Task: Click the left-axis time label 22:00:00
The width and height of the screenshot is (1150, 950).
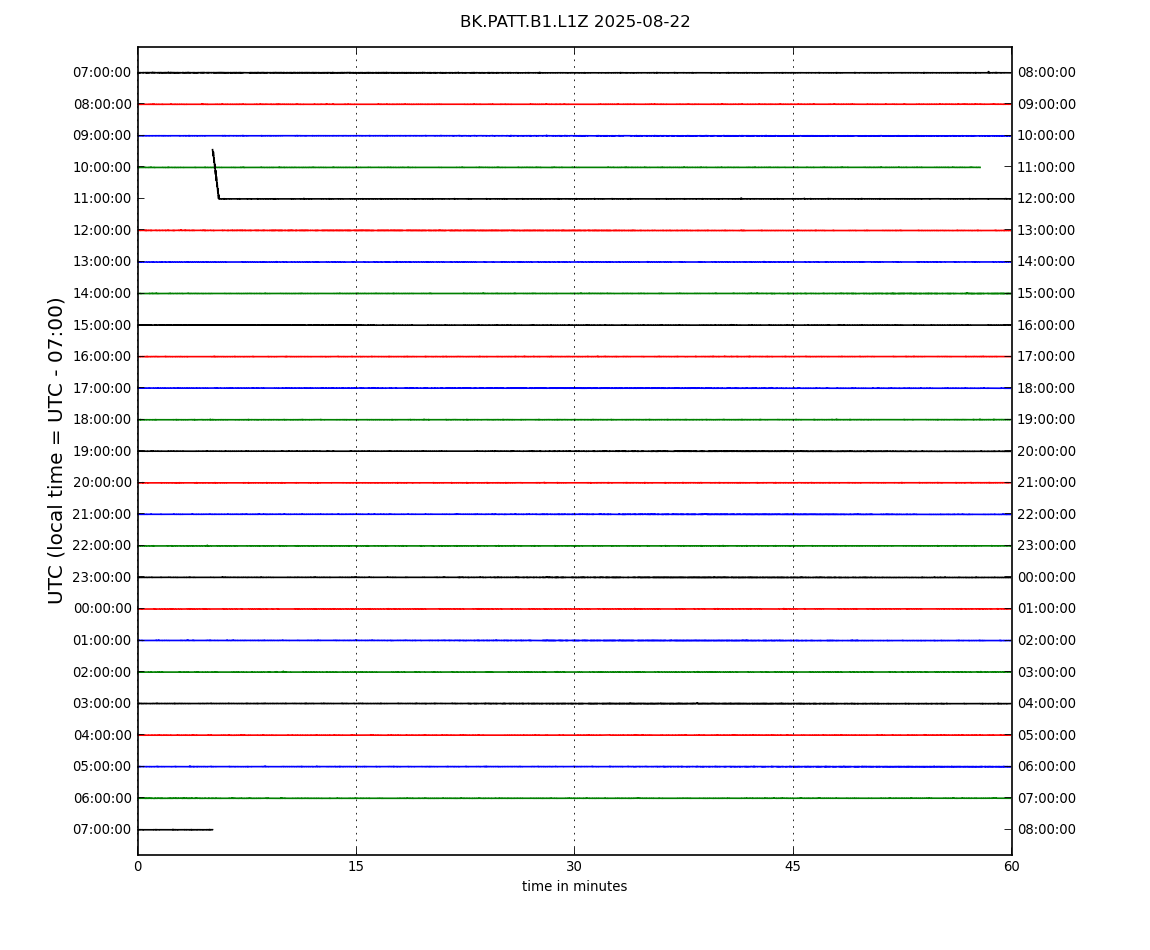Action: coord(102,546)
